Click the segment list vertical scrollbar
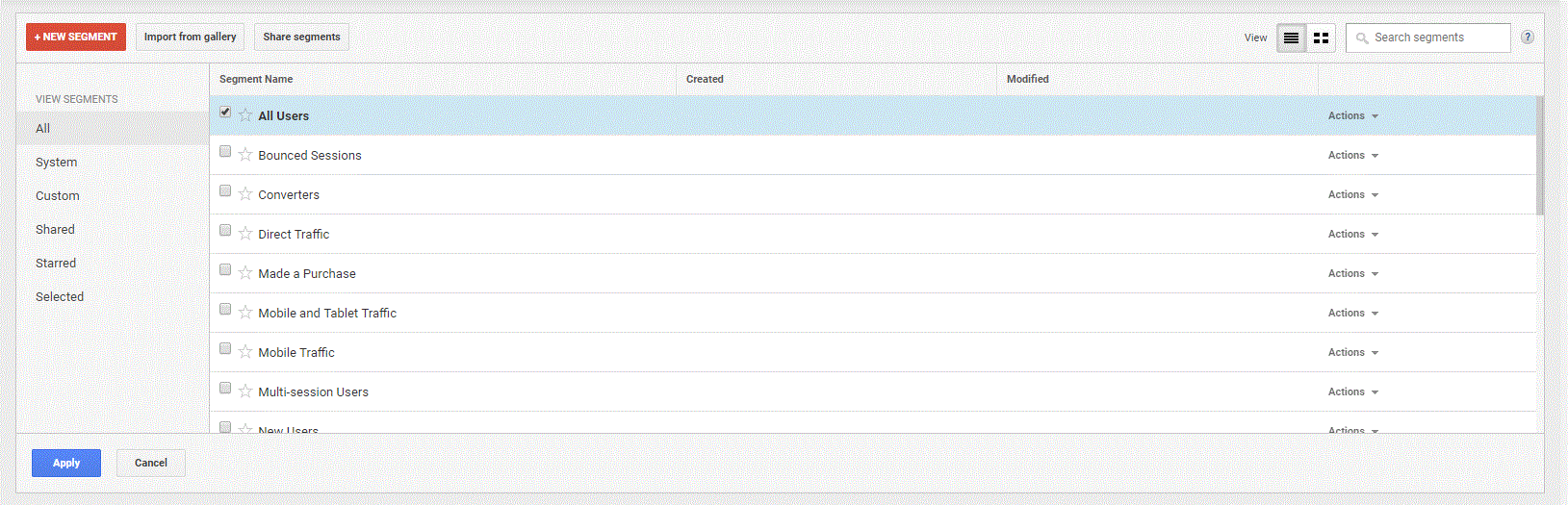This screenshot has height=505, width=1568. (1539, 156)
